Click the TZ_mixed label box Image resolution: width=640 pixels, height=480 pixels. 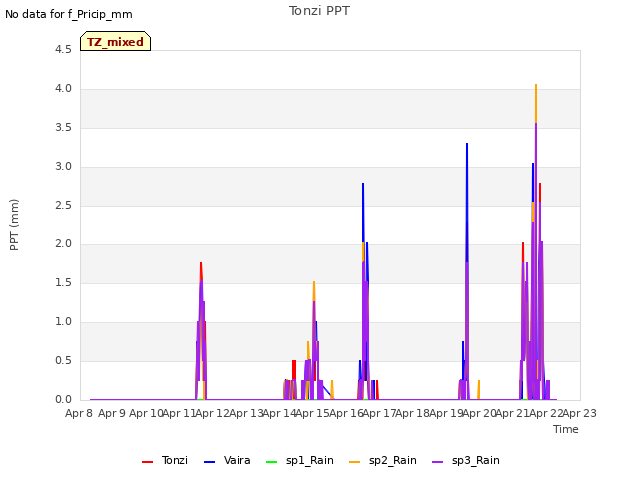116,41
